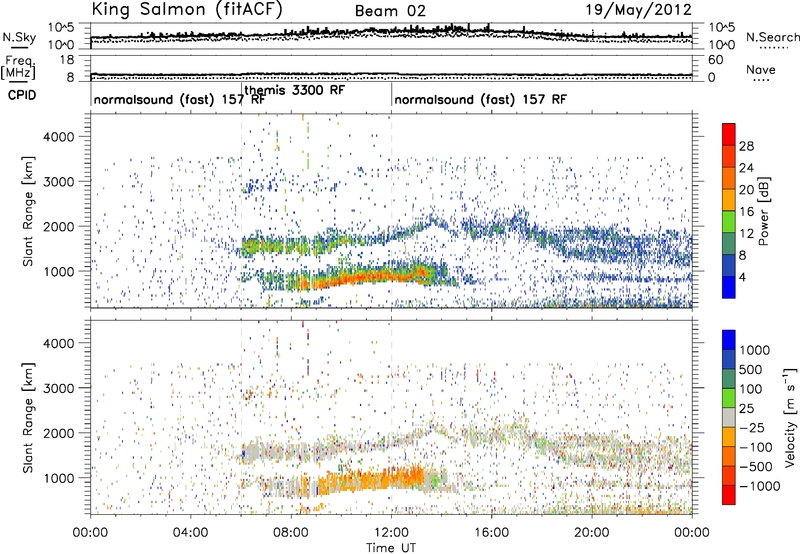Click the first 'normalsound (fast) 157 RF' label

click(x=179, y=99)
